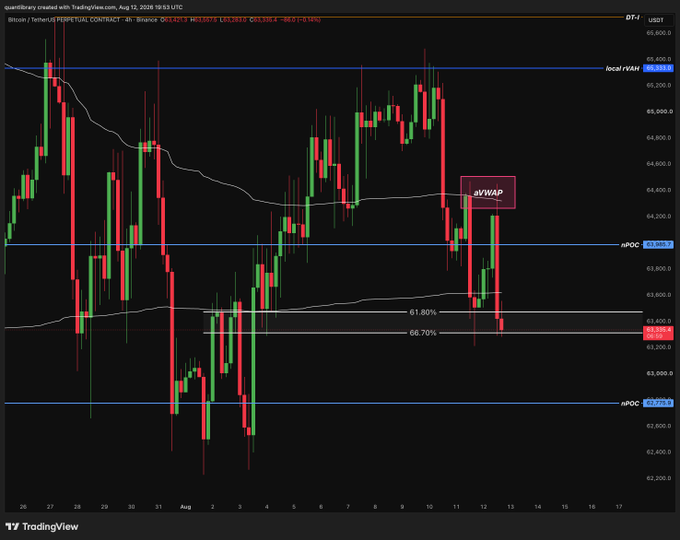The image size is (680, 540).
Task: Select the Bitcoin / TetherUS PERPETUAL CONTRACT title
Action: click(x=65, y=20)
